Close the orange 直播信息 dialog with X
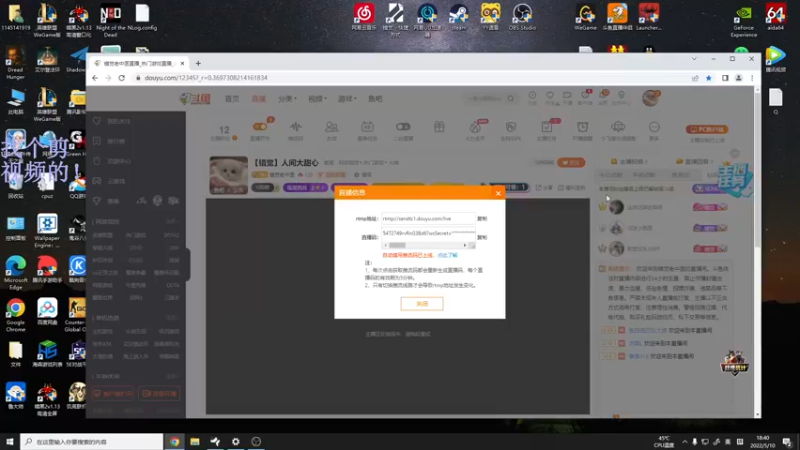Screen dimensions: 800x450 tap(498, 193)
